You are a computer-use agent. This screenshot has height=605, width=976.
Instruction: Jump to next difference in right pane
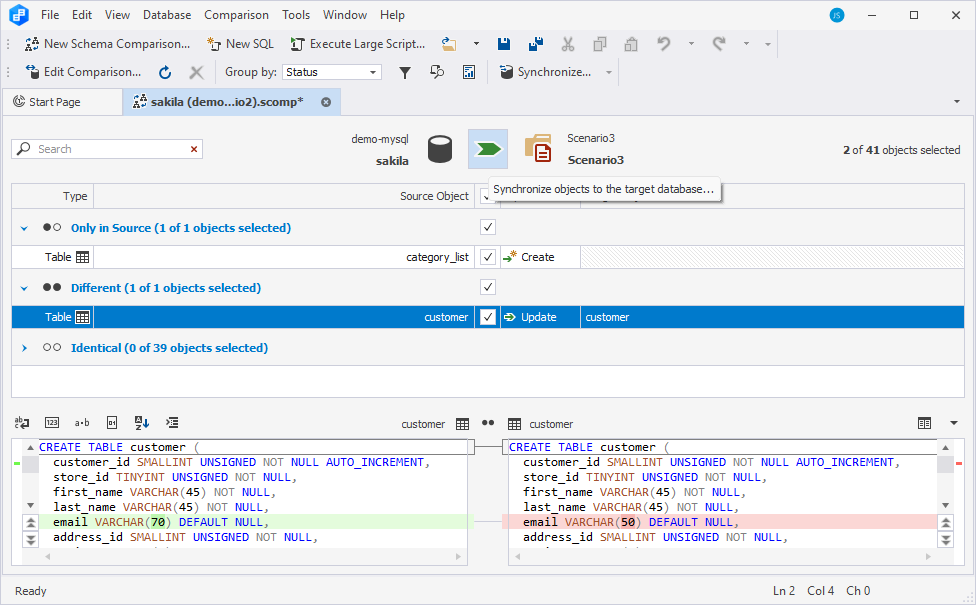[x=946, y=538]
